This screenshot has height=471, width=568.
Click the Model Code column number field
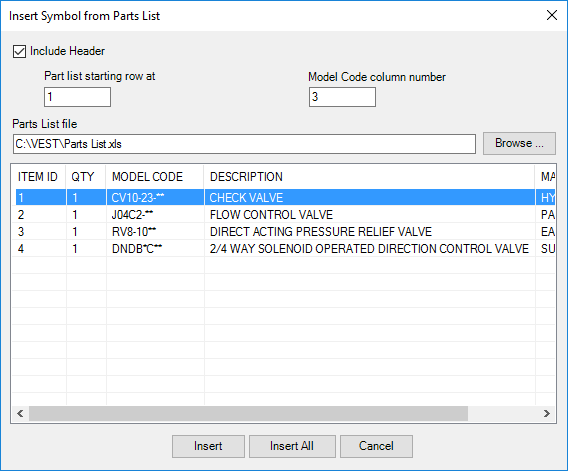[342, 97]
